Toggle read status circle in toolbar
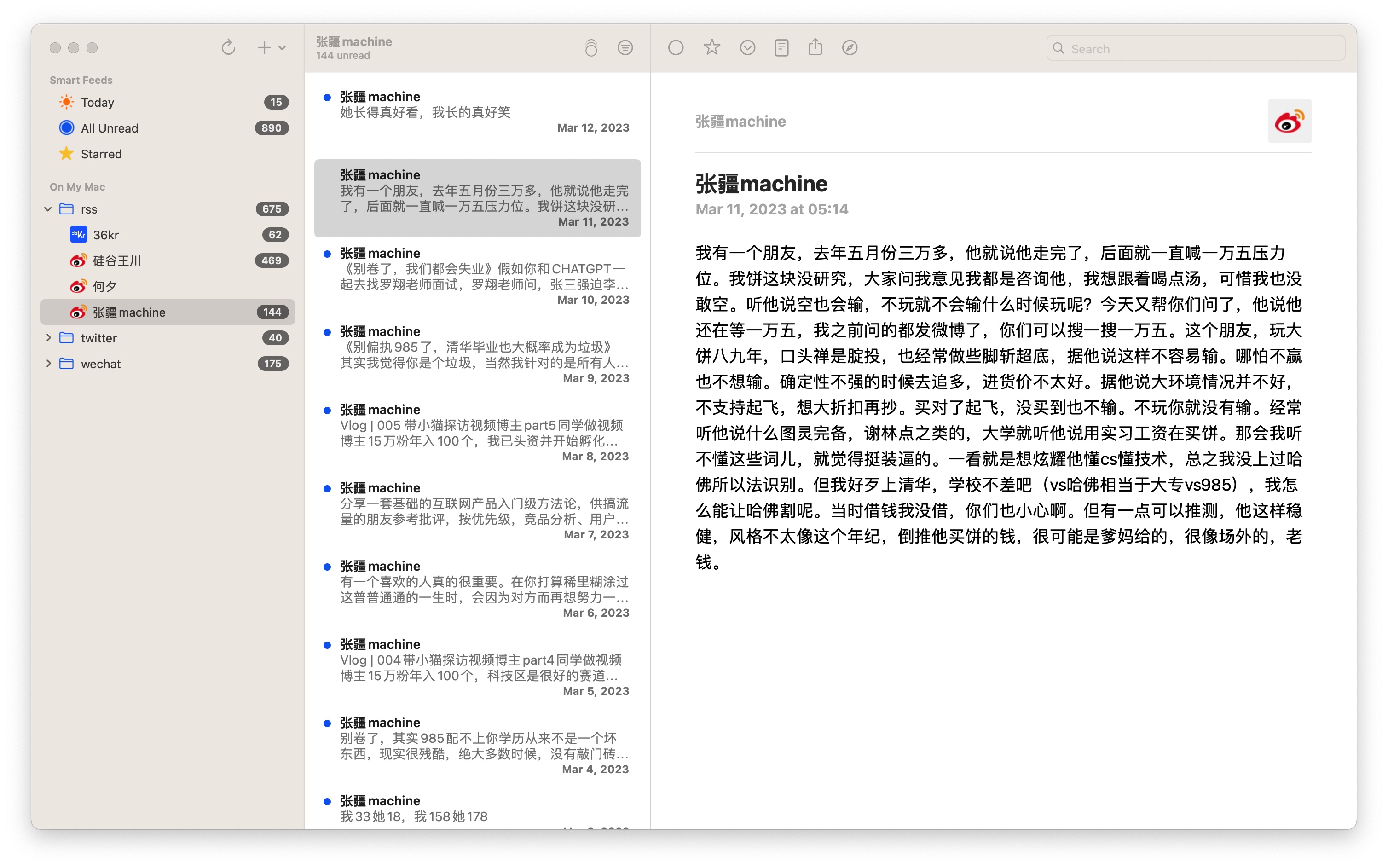This screenshot has height=868, width=1388. pos(675,48)
